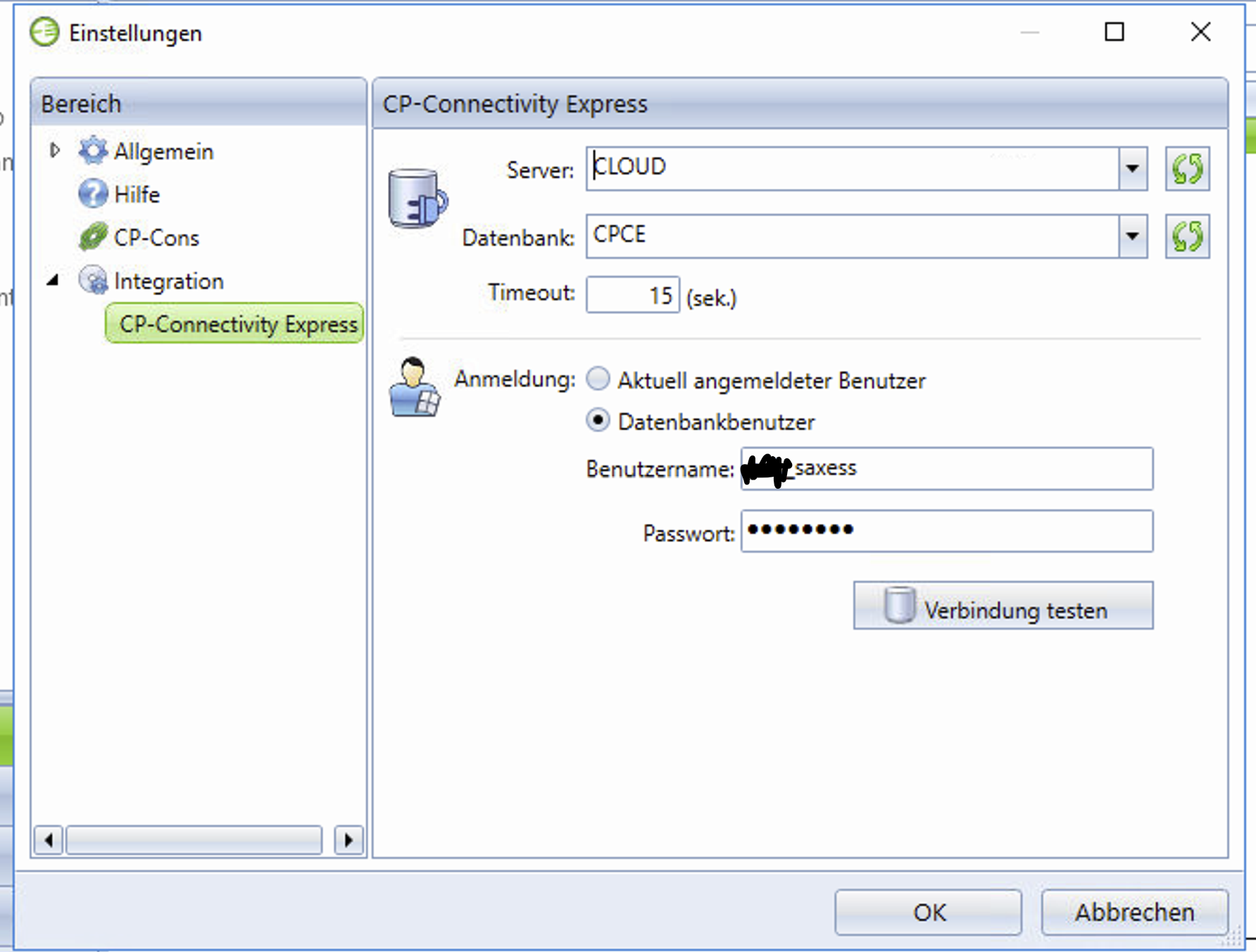
Task: Select Aktuell angemeldeter Benutzer radio option
Action: (x=598, y=379)
